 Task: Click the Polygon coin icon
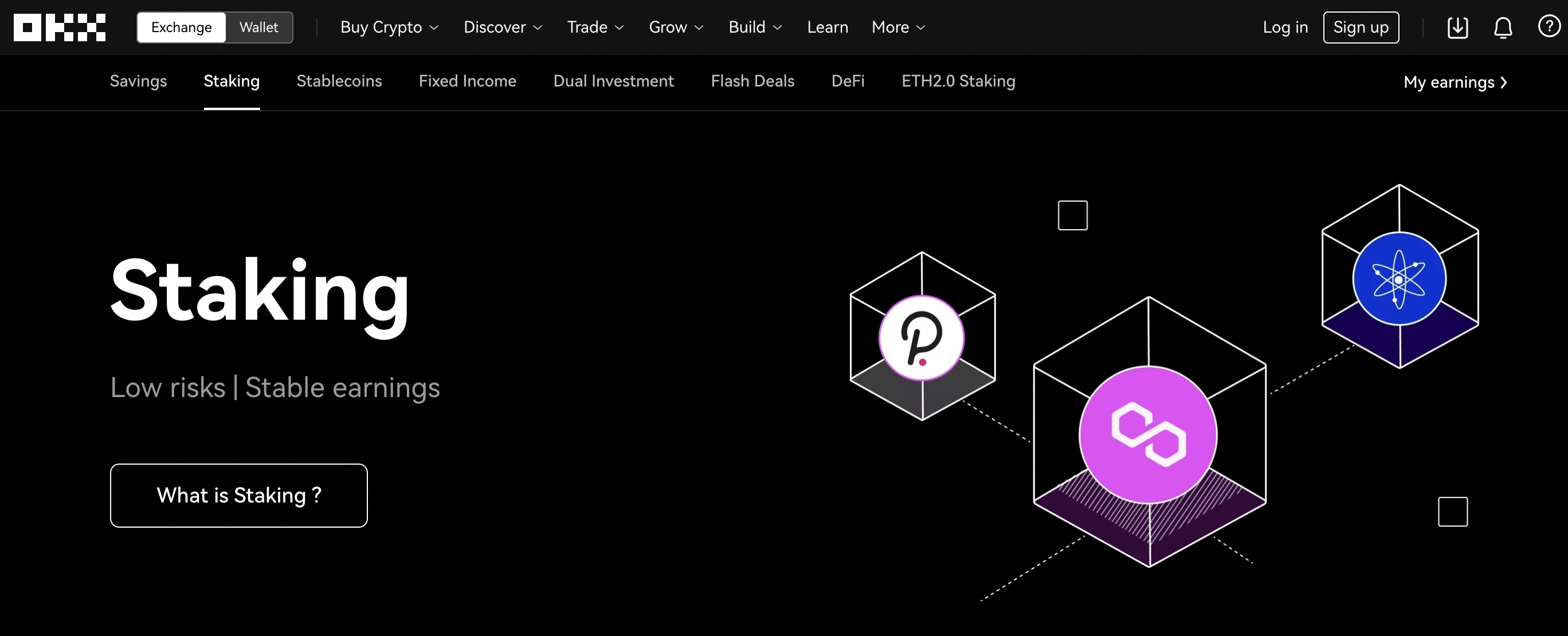point(1148,434)
